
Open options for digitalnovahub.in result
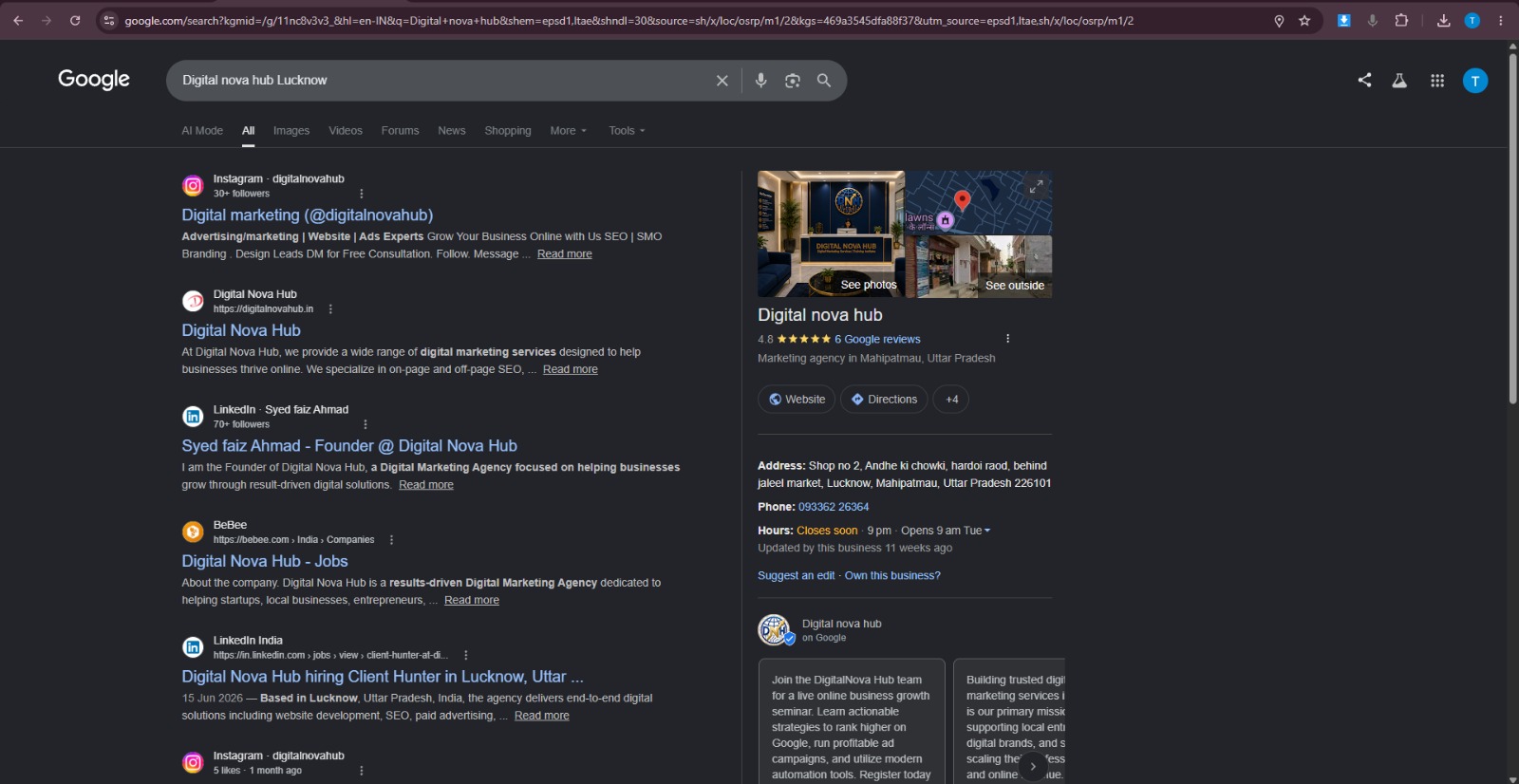click(330, 309)
